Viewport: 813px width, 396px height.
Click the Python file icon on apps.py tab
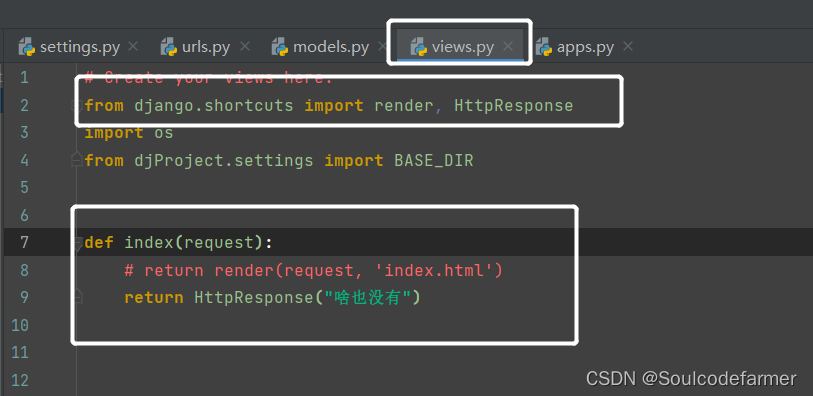click(543, 47)
